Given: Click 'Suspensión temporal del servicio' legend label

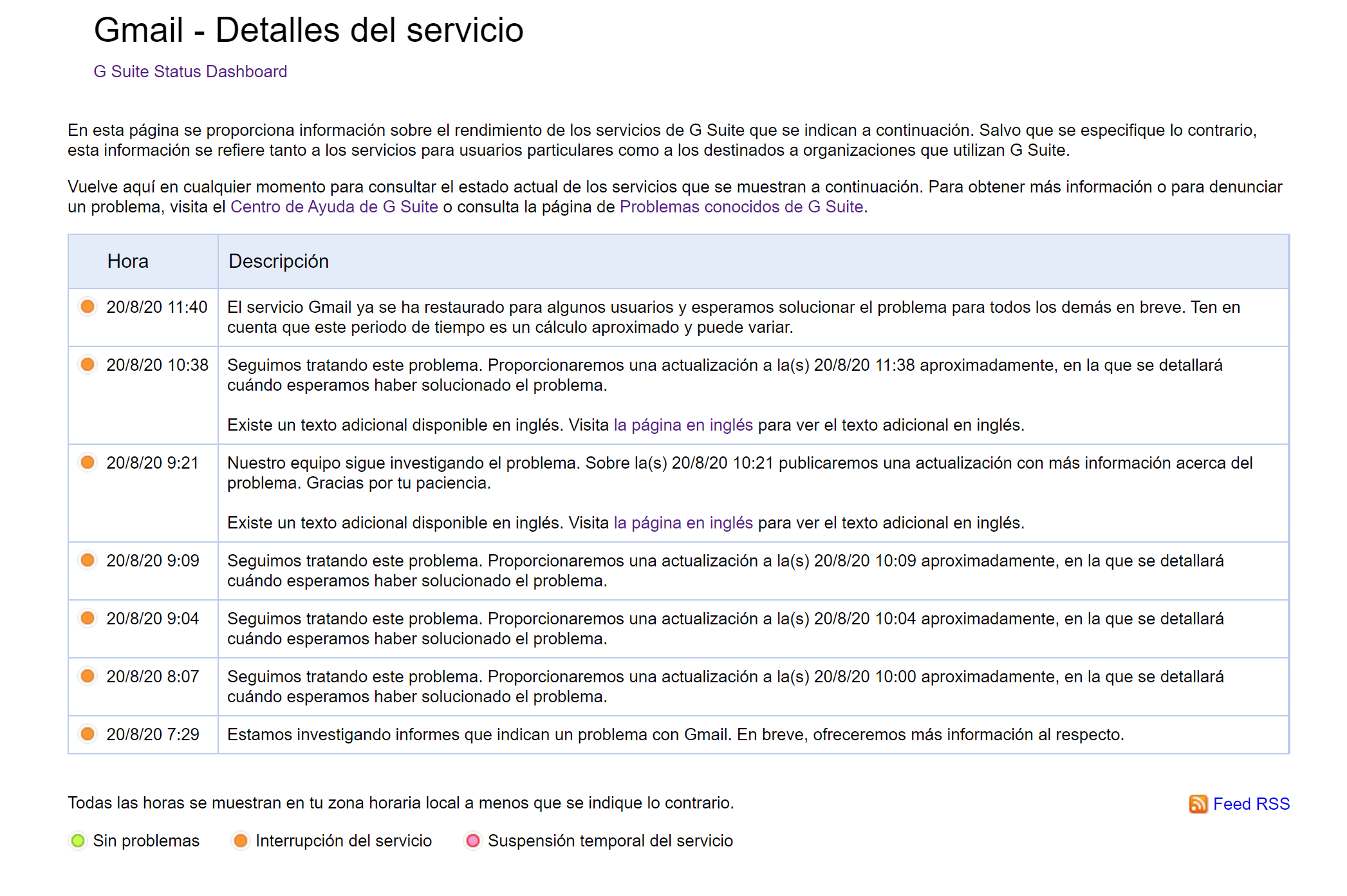Looking at the screenshot, I should 611,841.
